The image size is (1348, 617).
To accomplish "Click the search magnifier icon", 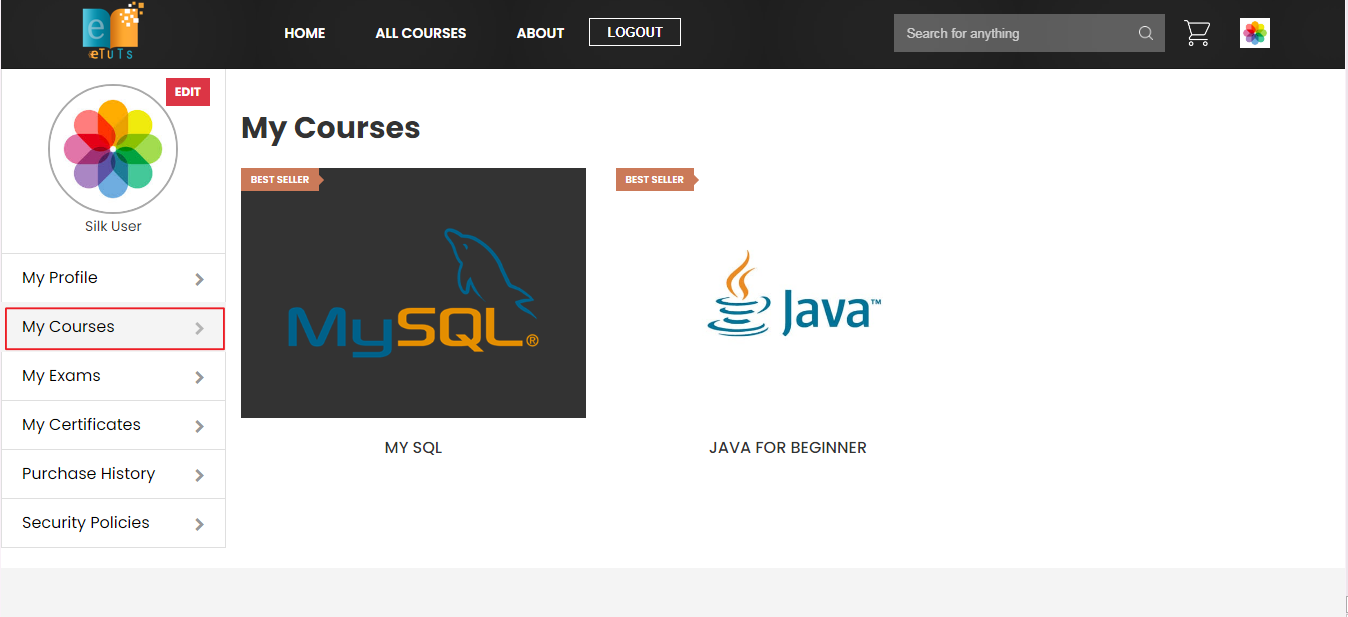I will point(1146,33).
